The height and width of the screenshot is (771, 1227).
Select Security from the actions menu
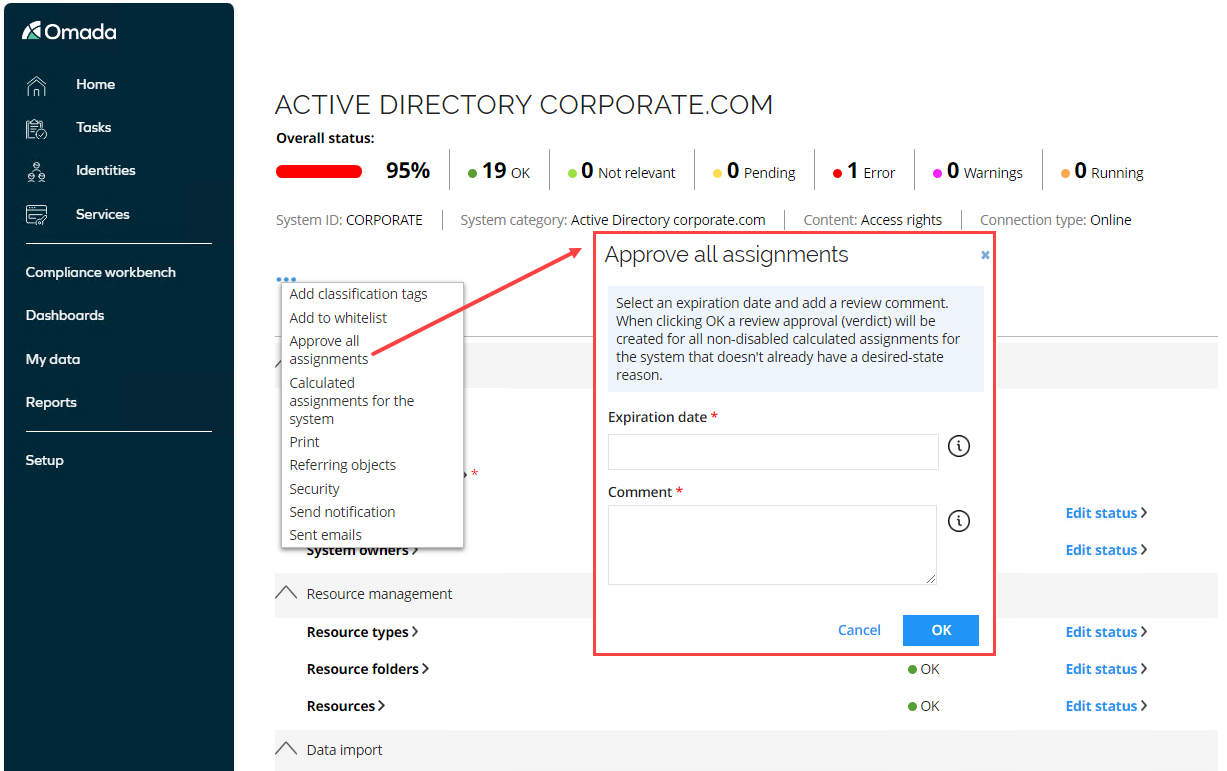point(314,489)
